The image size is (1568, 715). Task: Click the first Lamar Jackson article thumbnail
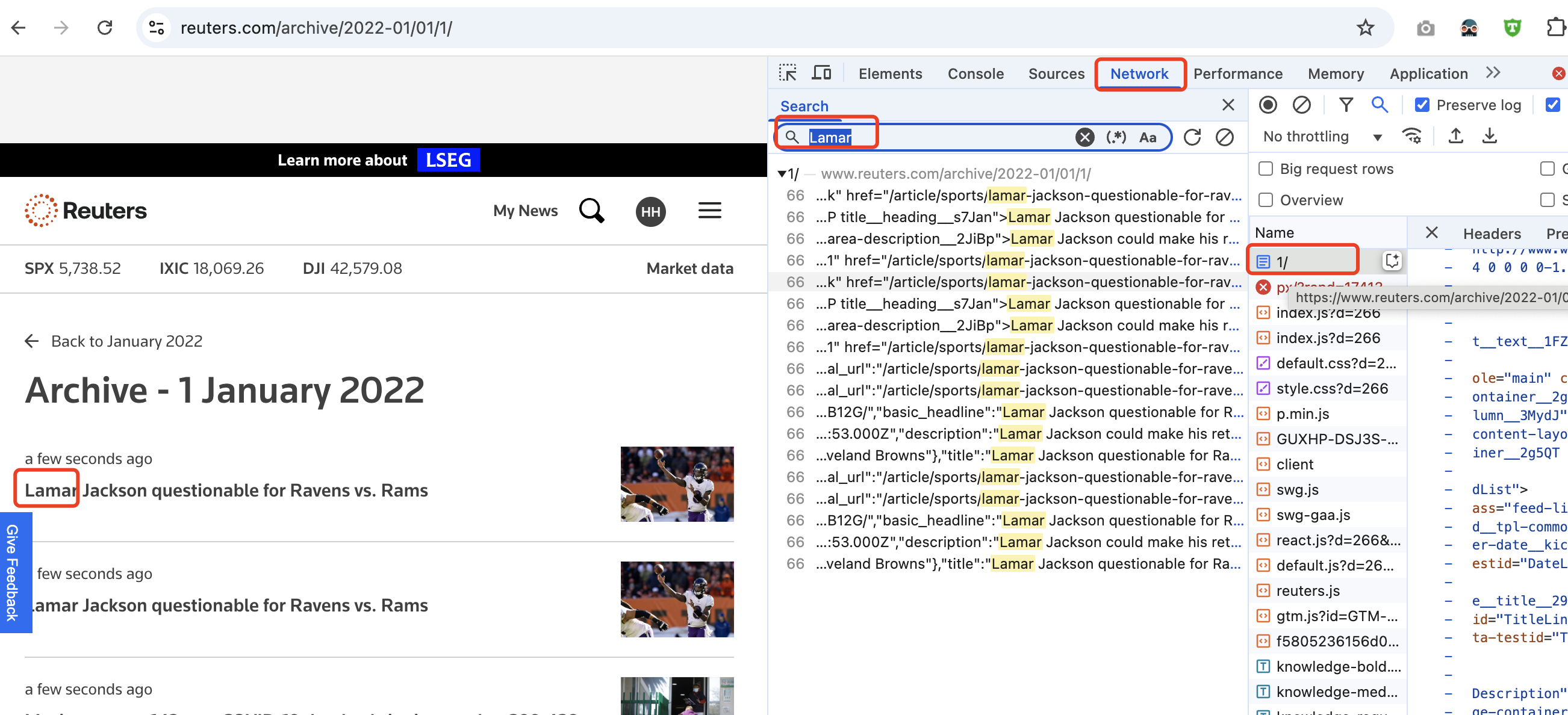pyautogui.click(x=677, y=484)
